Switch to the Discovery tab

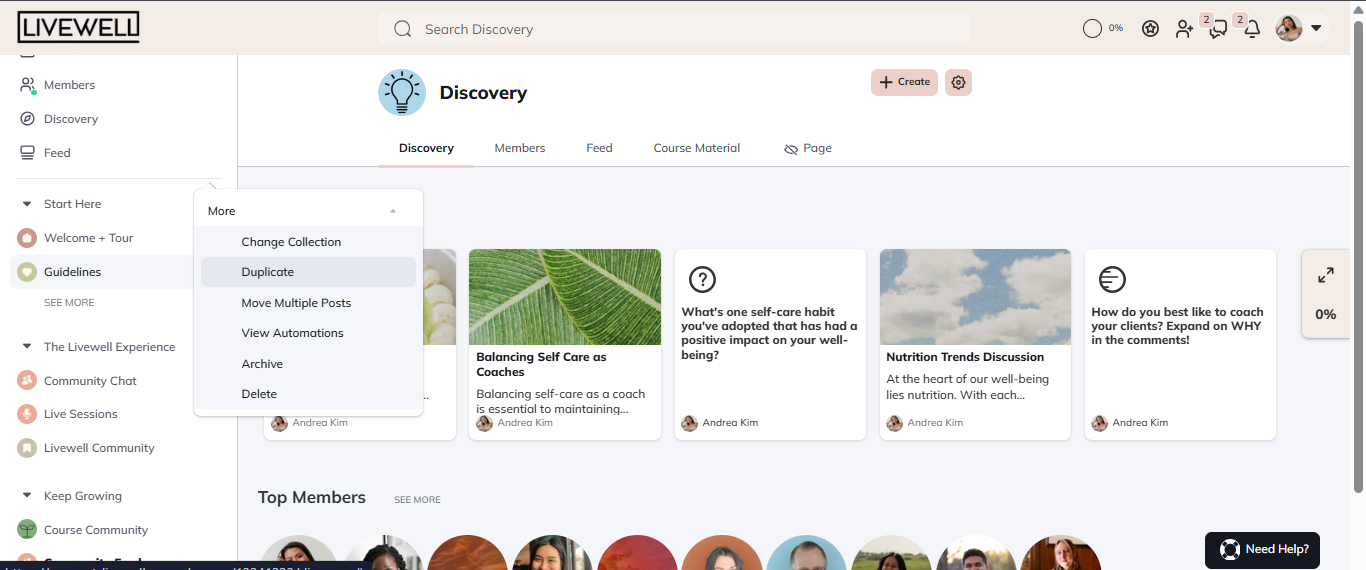pos(426,148)
